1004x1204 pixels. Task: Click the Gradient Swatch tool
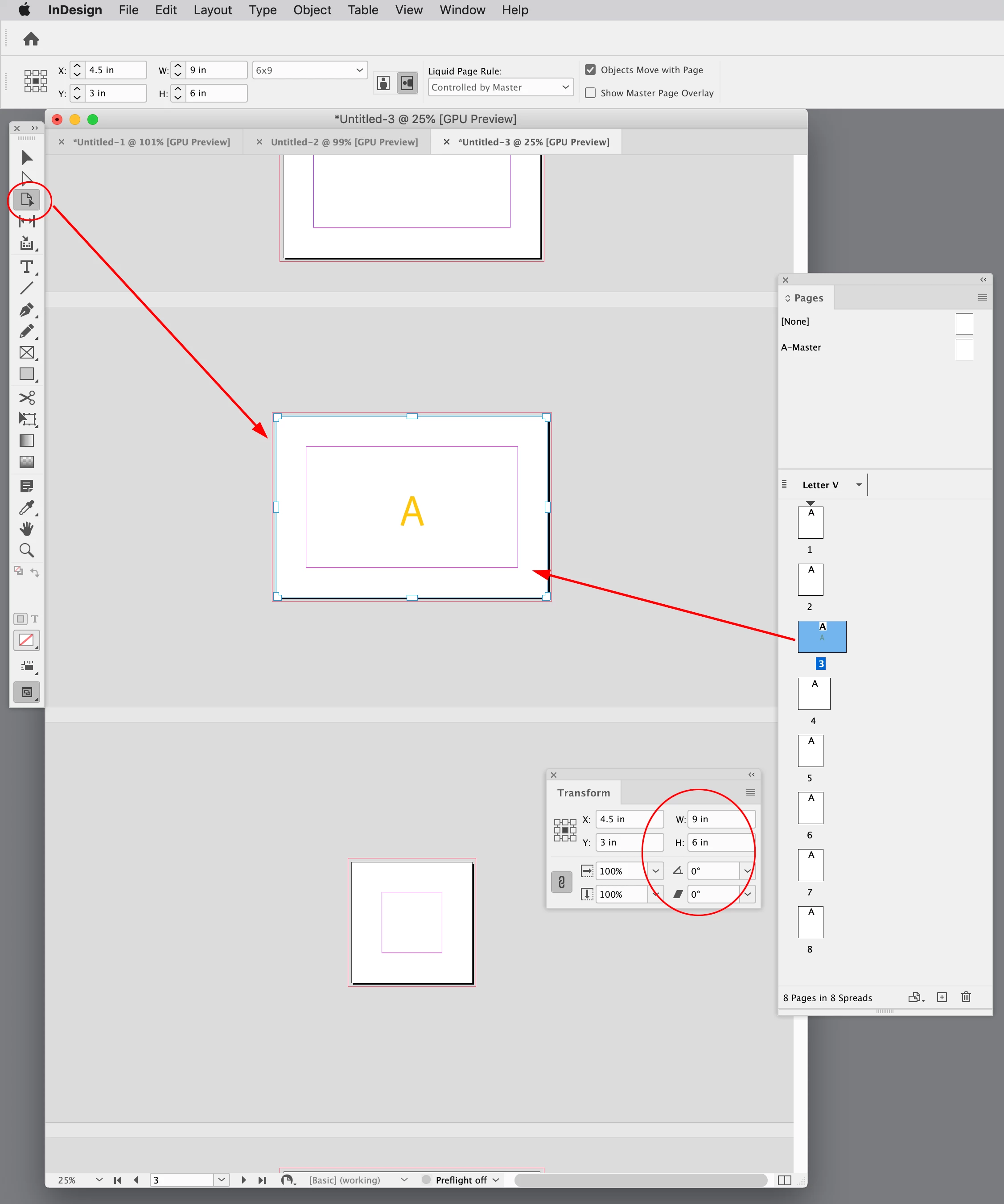tap(26, 441)
